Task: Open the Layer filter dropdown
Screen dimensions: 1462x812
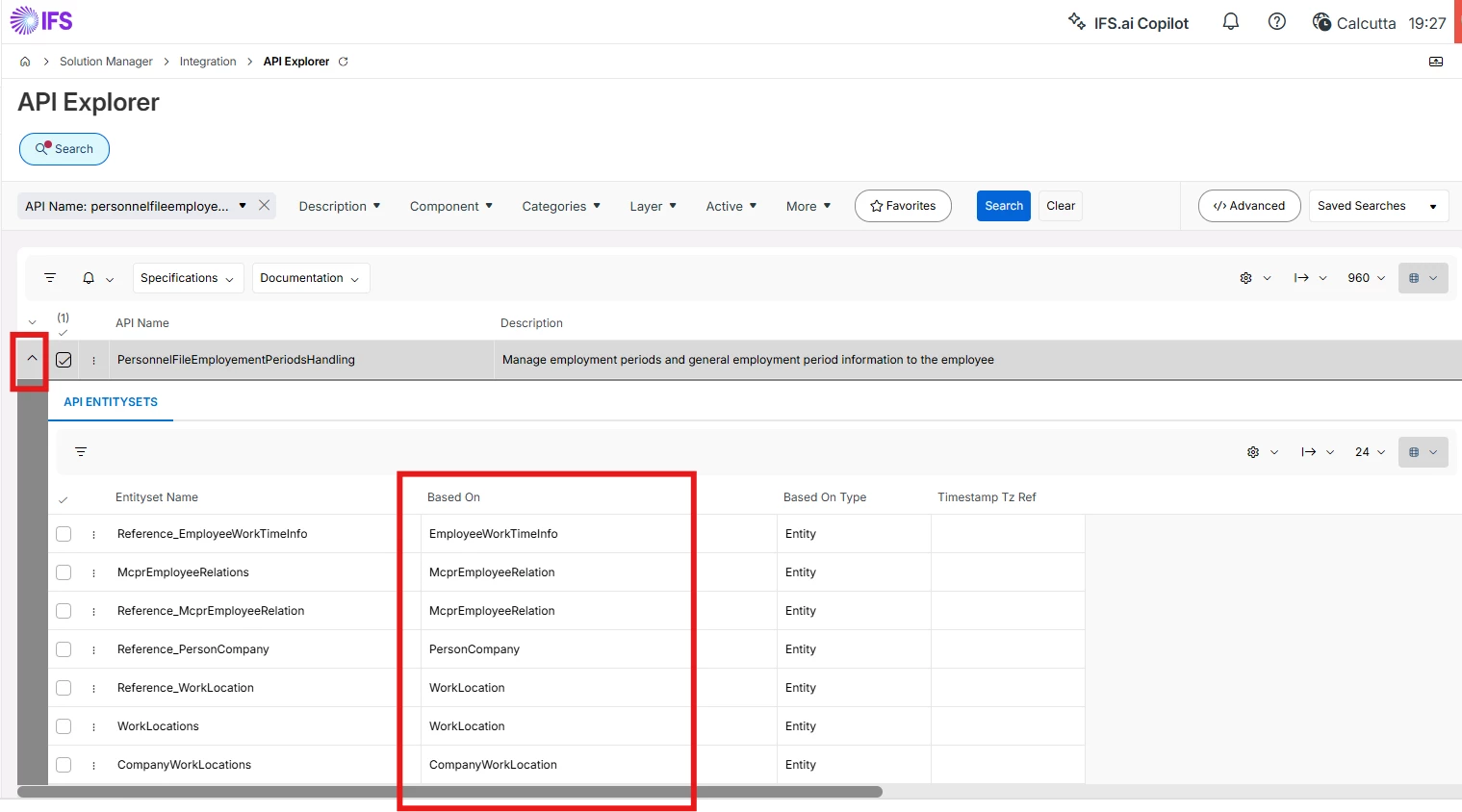Action: tap(653, 206)
